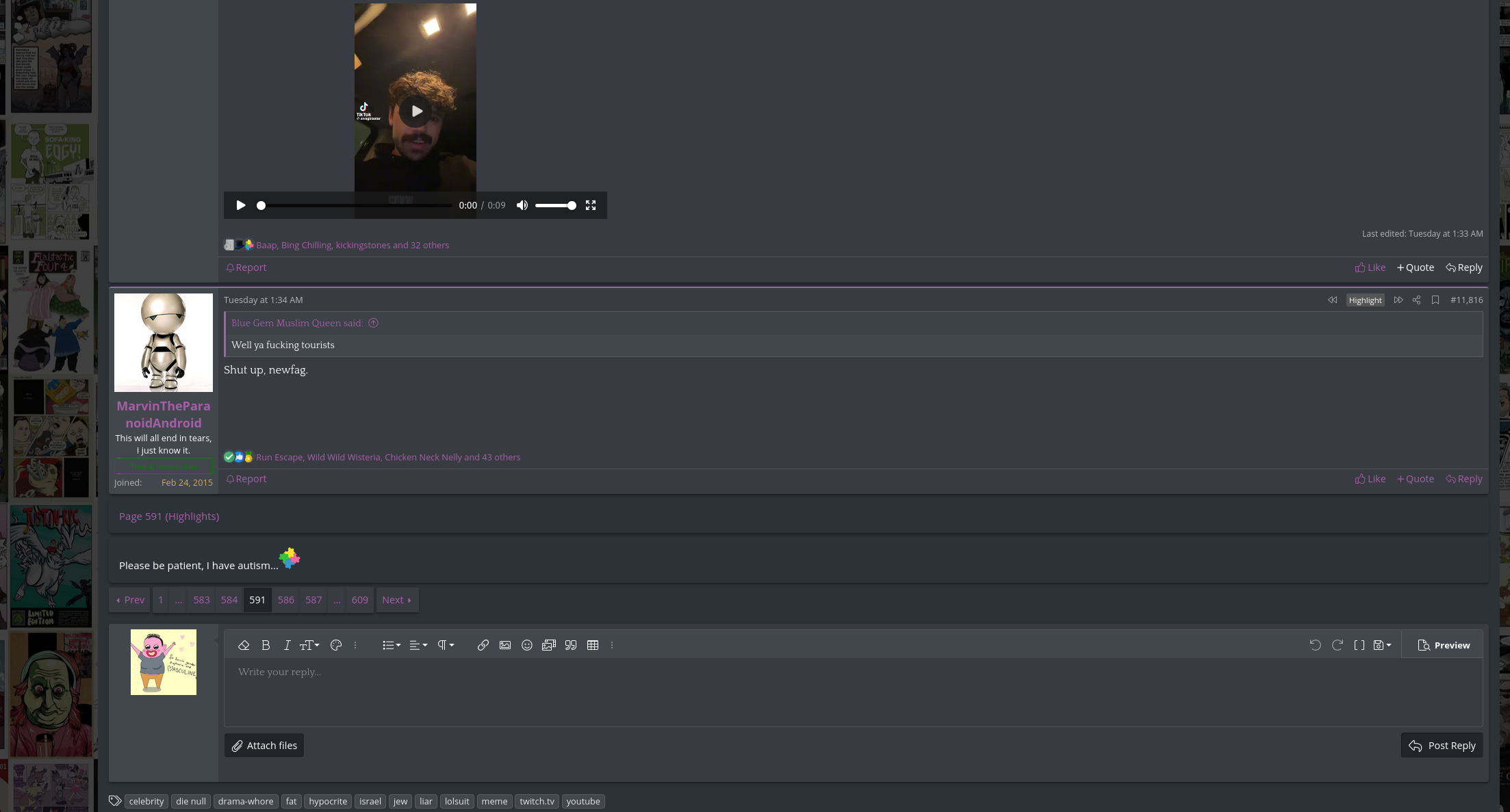Open Run Escape, Wild Wild Wisteria reactions list
The image size is (1510, 812).
(388, 457)
